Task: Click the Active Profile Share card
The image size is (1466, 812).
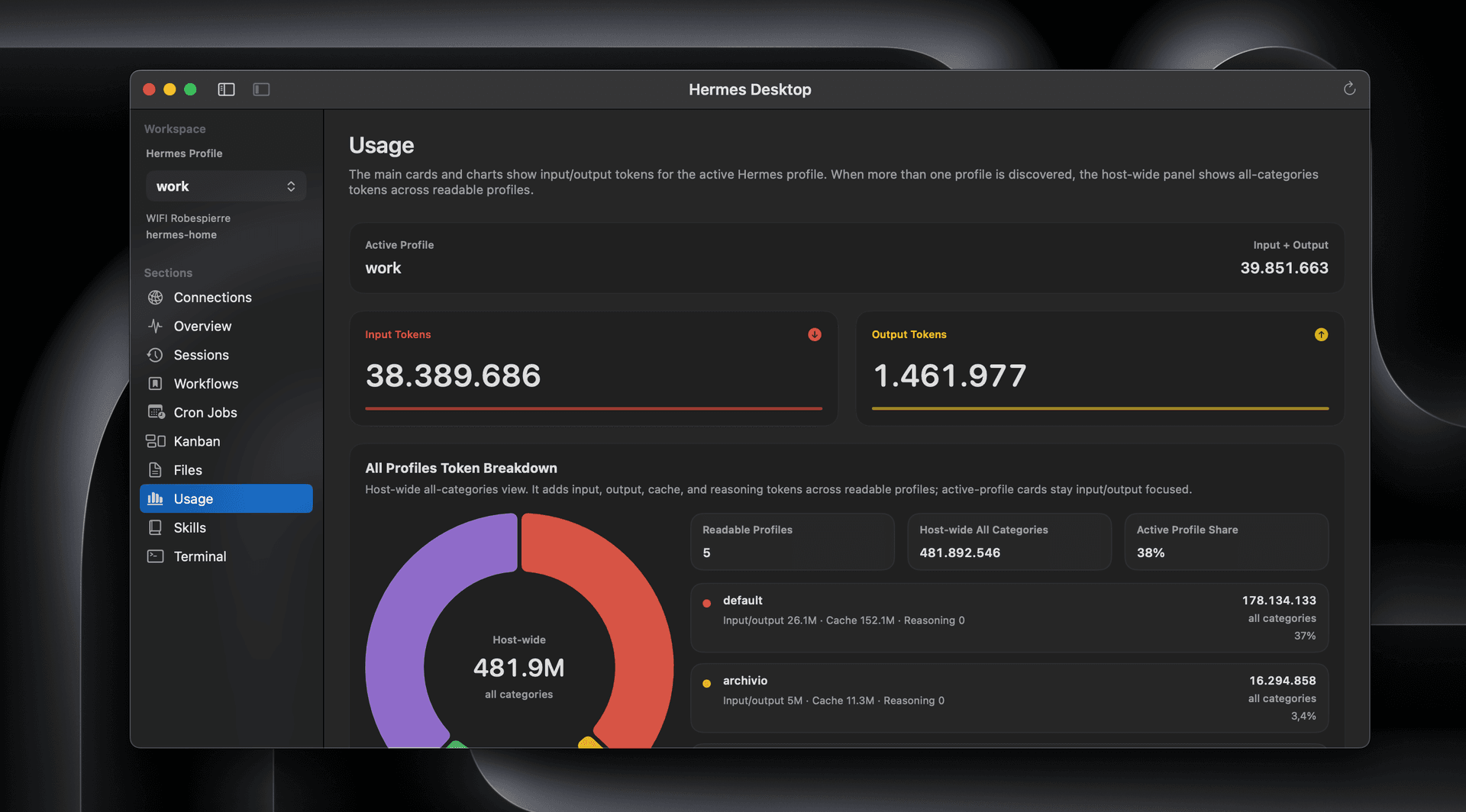Action: pos(1226,541)
